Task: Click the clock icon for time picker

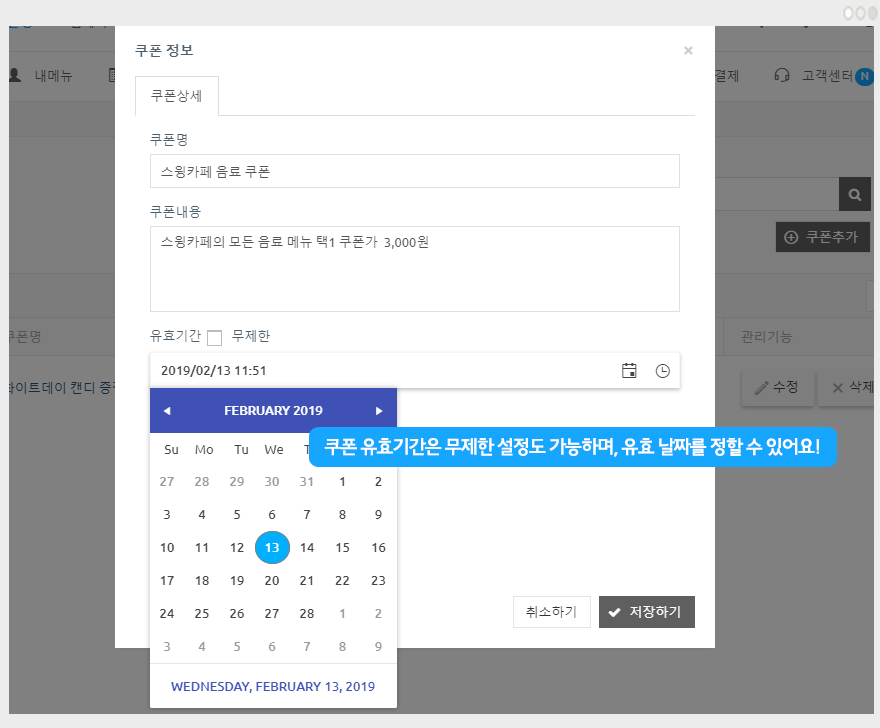Action: click(x=662, y=371)
